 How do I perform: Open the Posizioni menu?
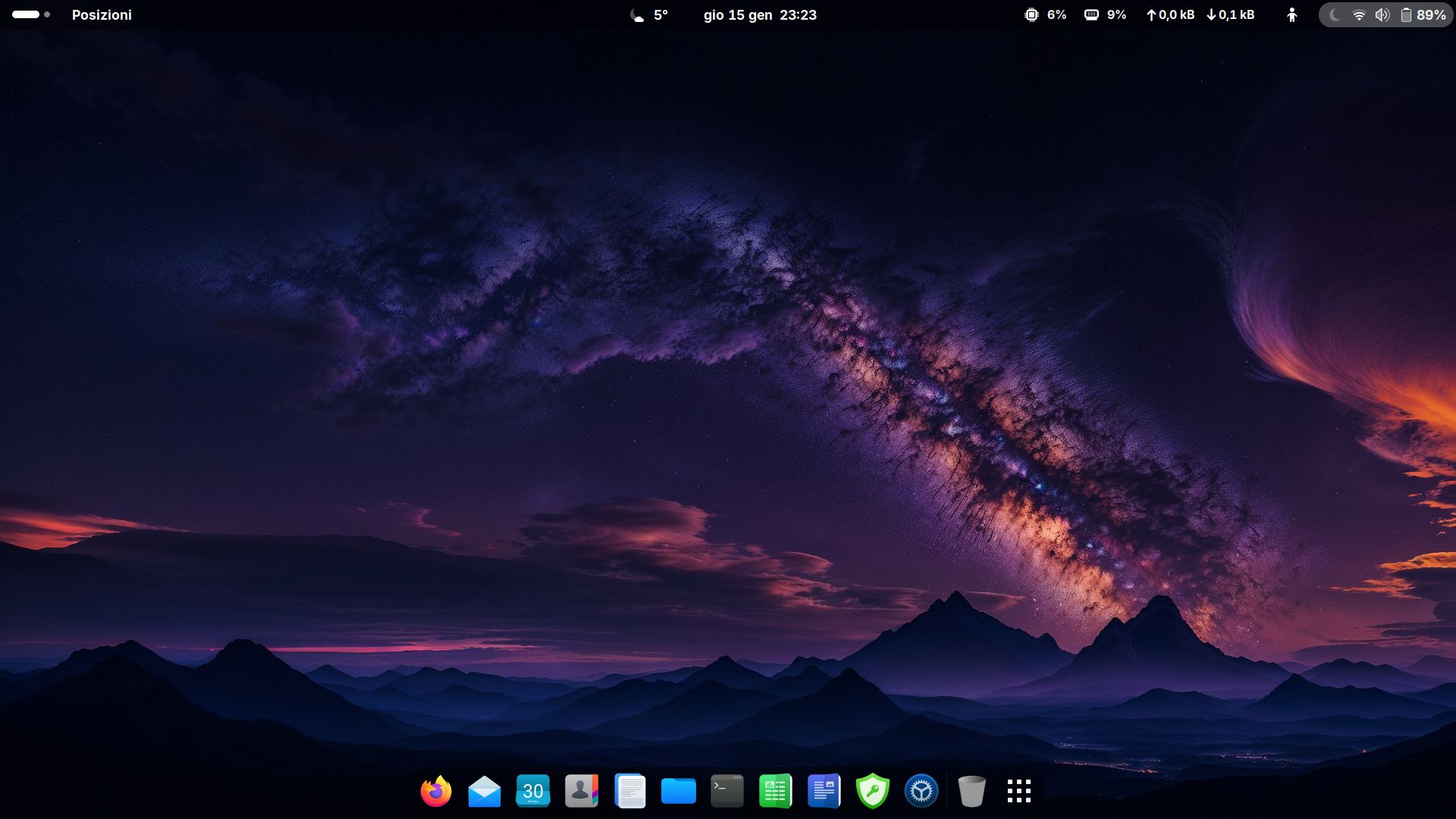pos(102,14)
